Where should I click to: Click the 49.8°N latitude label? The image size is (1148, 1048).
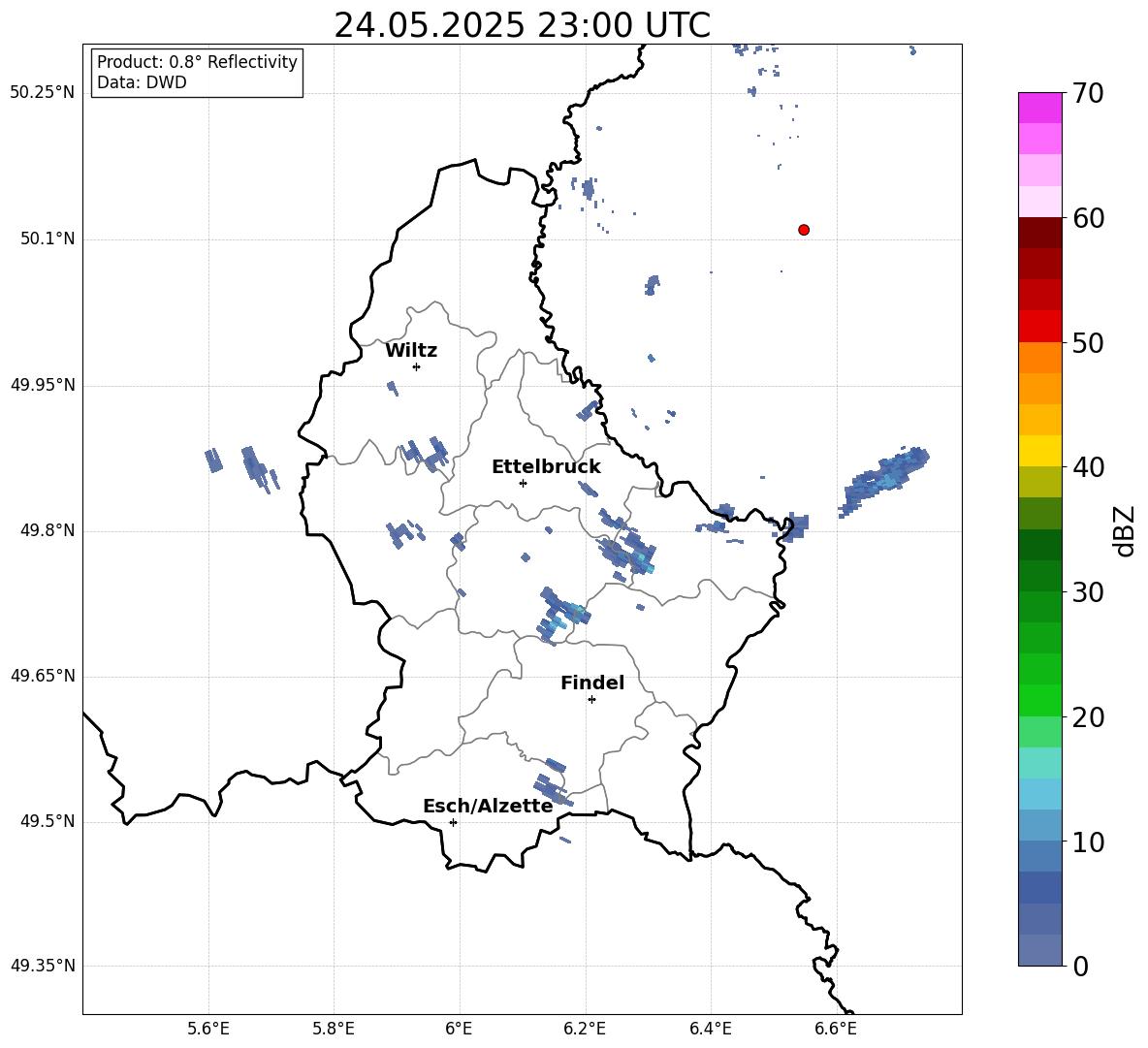(x=48, y=530)
